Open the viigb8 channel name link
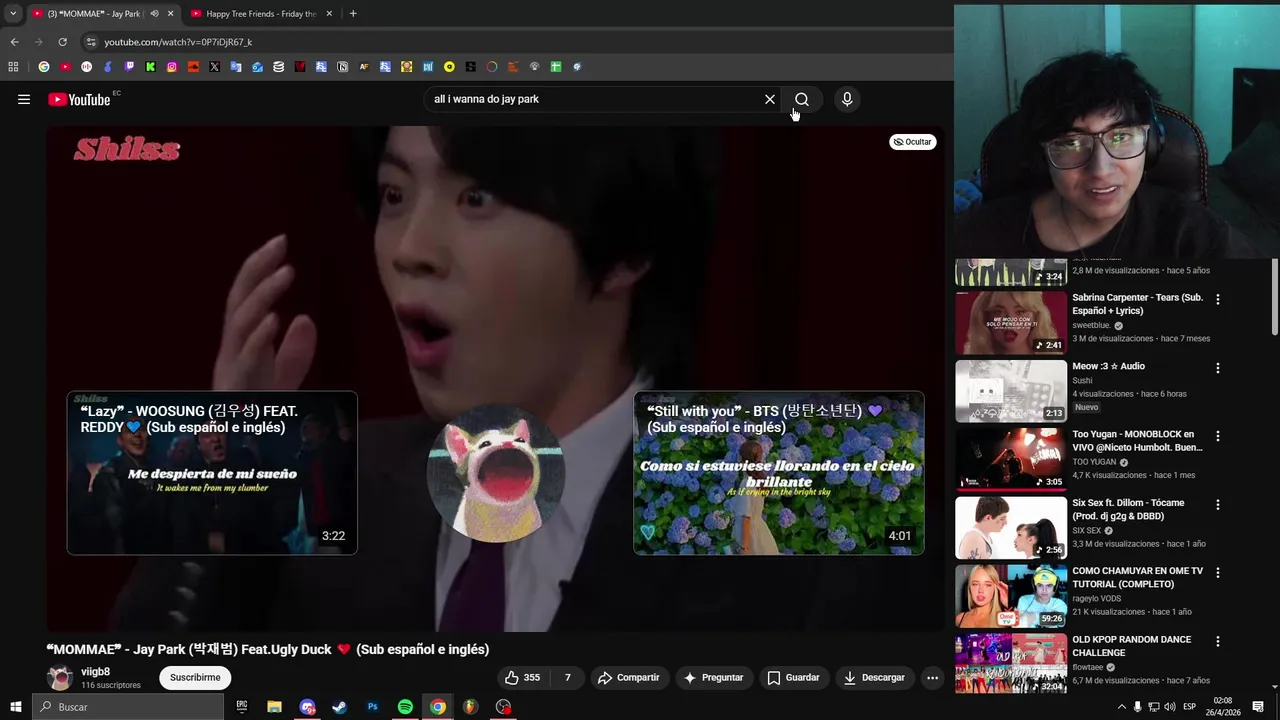 coord(96,672)
